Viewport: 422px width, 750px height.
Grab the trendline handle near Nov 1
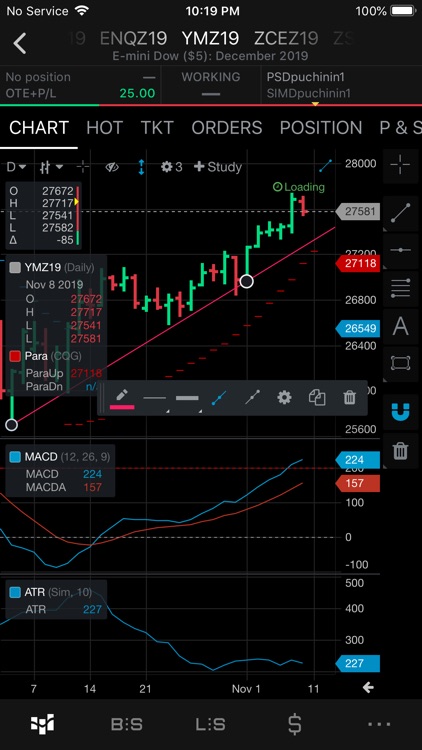click(246, 281)
